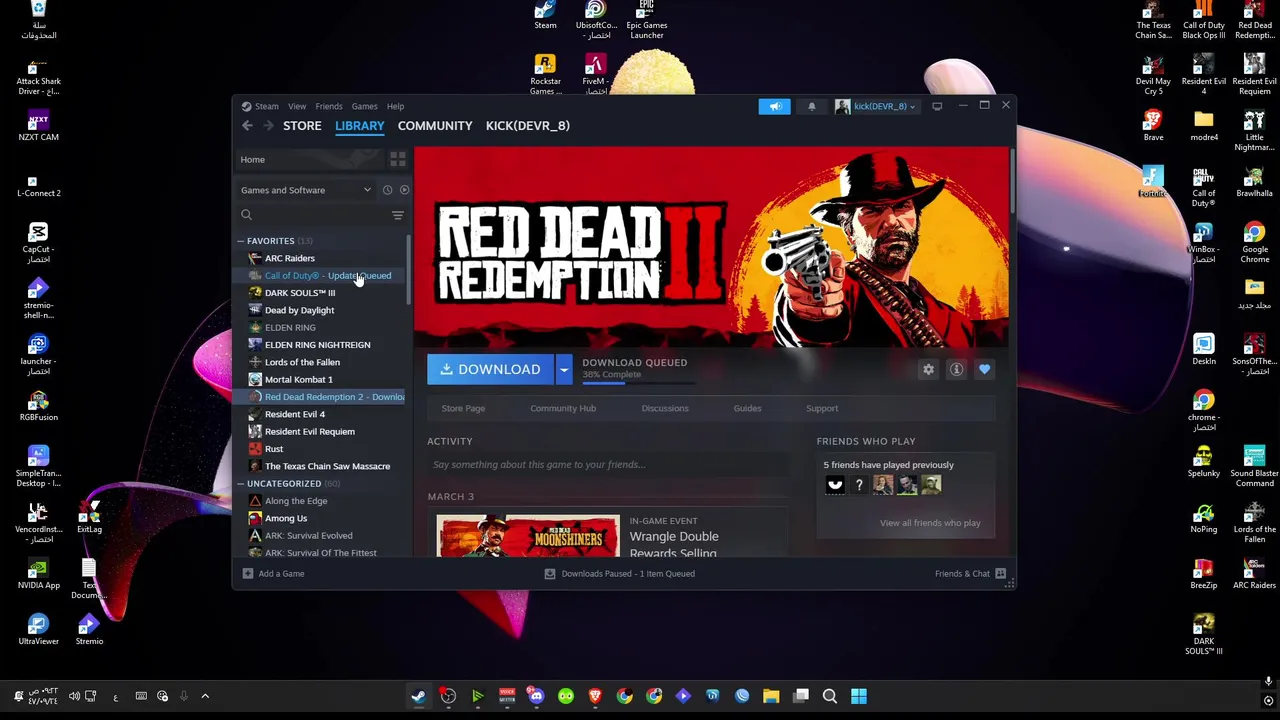Click the Steam forward navigation arrow
The image size is (1280, 720).
268,126
